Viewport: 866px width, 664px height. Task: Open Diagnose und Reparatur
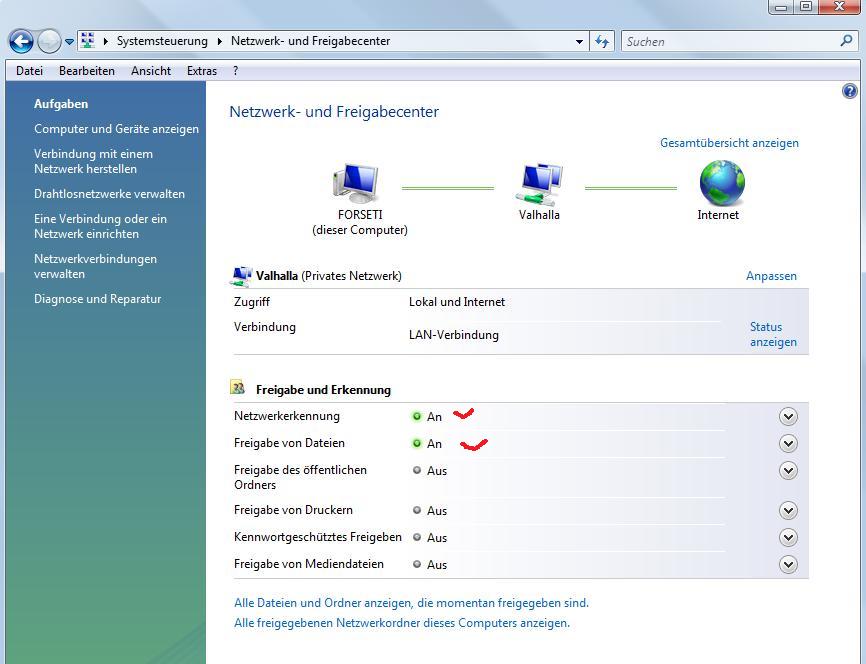[x=98, y=299]
